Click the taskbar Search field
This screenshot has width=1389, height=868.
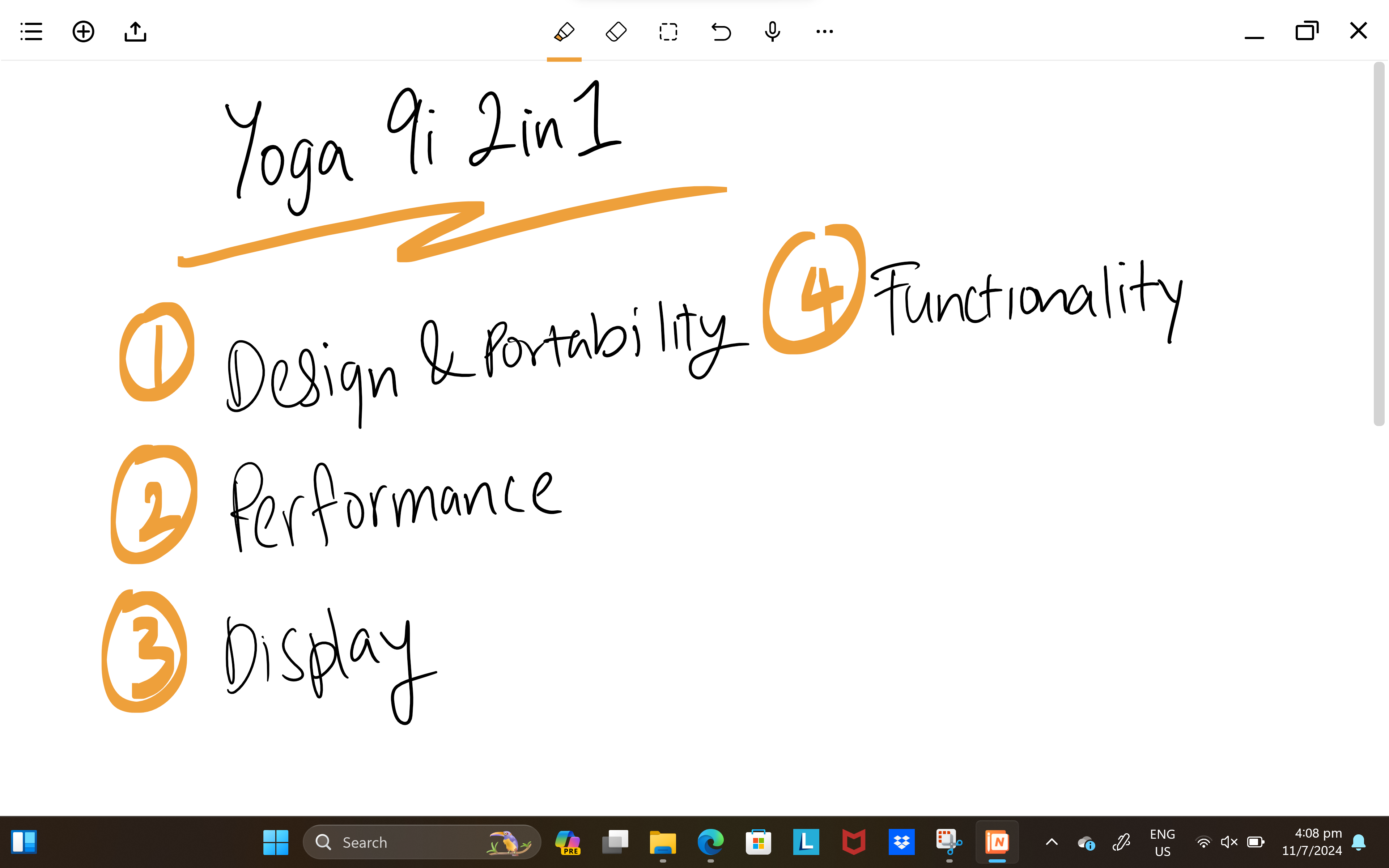tap(422, 842)
